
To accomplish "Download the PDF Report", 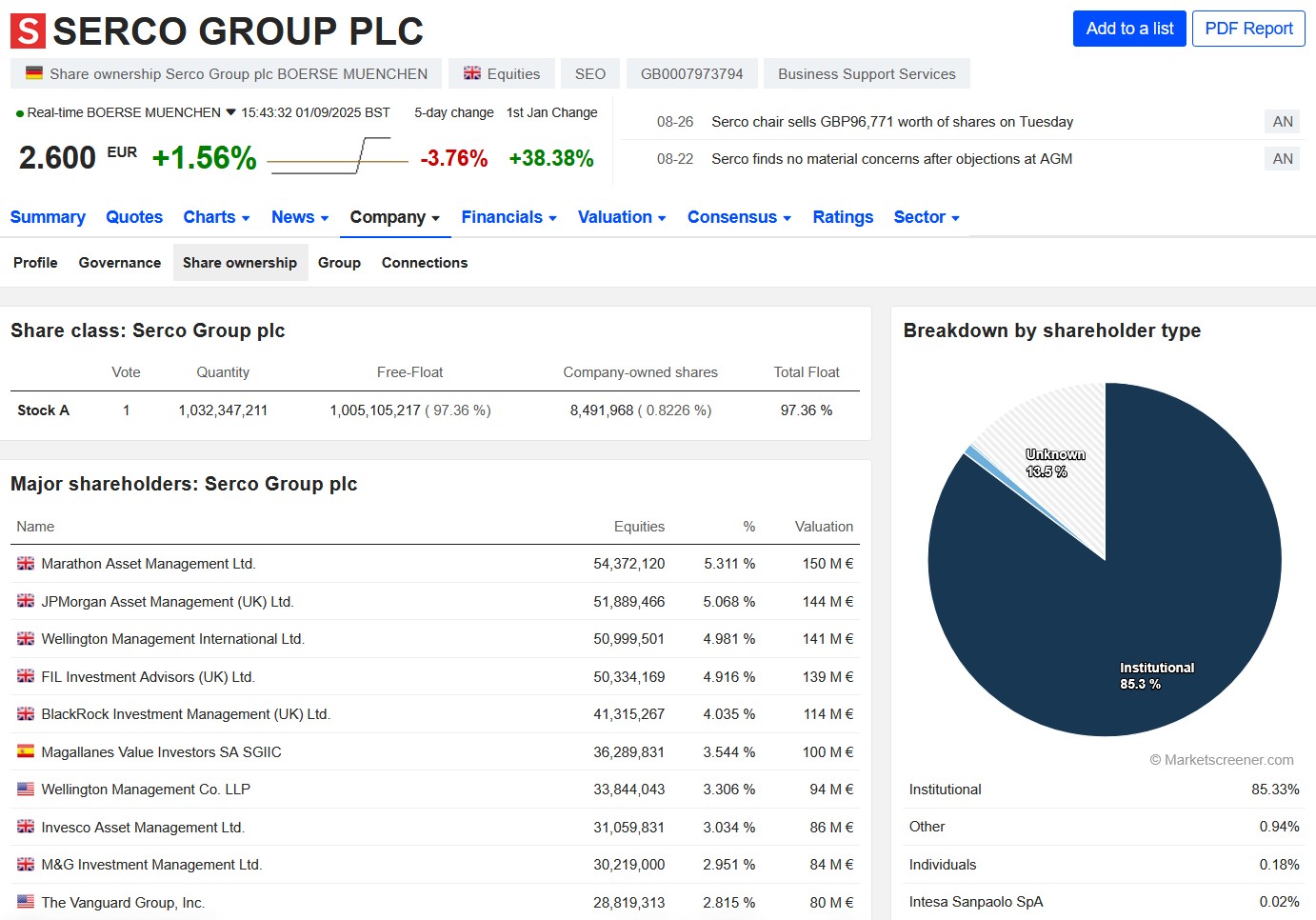I will point(1248,29).
